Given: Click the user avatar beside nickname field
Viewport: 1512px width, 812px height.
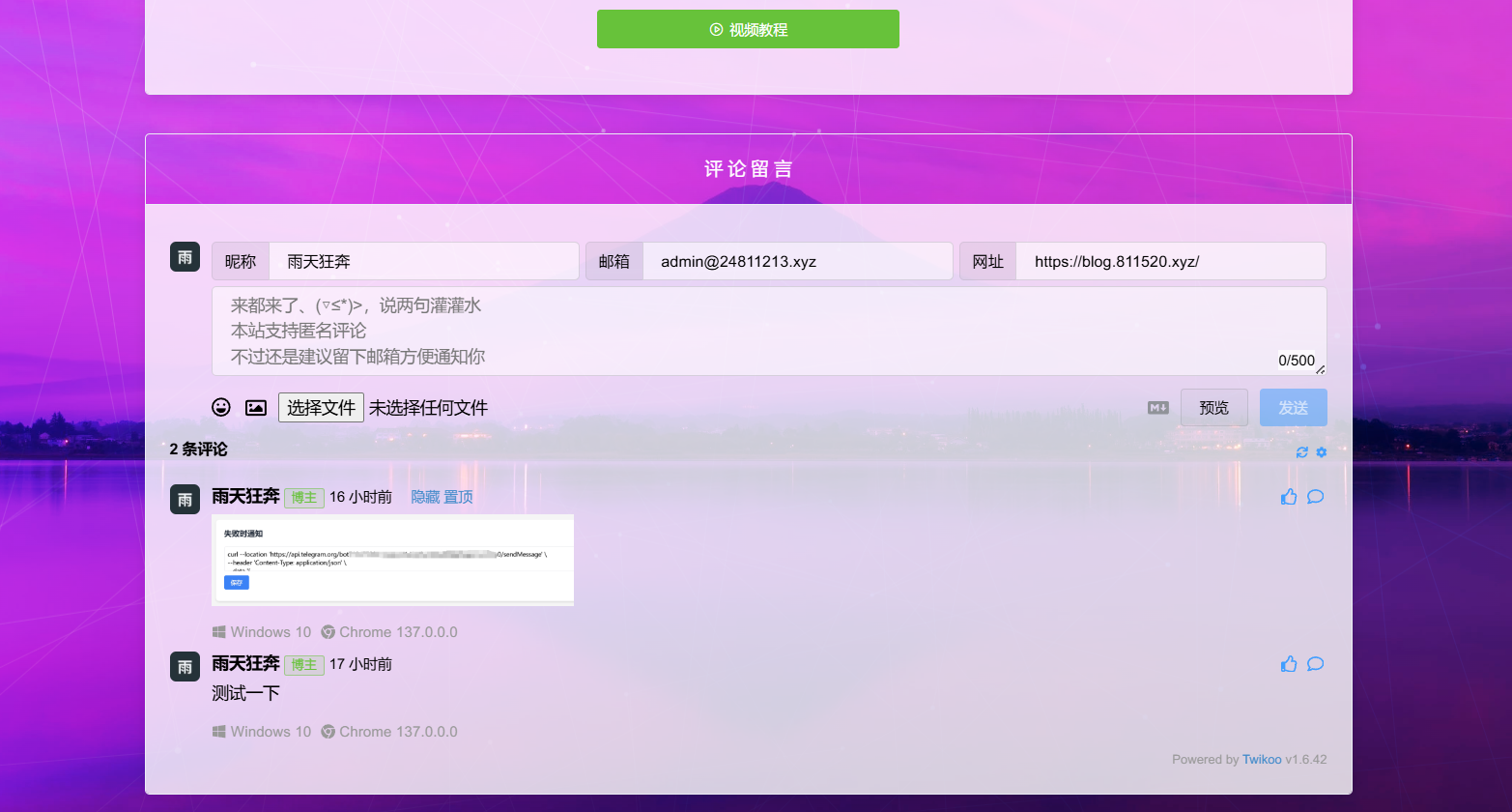Looking at the screenshot, I should (185, 257).
